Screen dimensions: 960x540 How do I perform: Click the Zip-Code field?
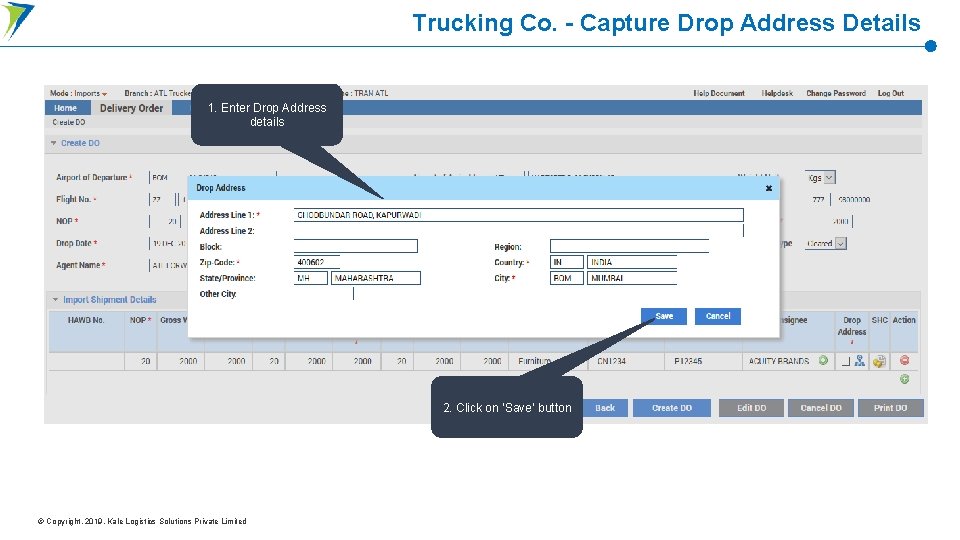click(x=317, y=262)
